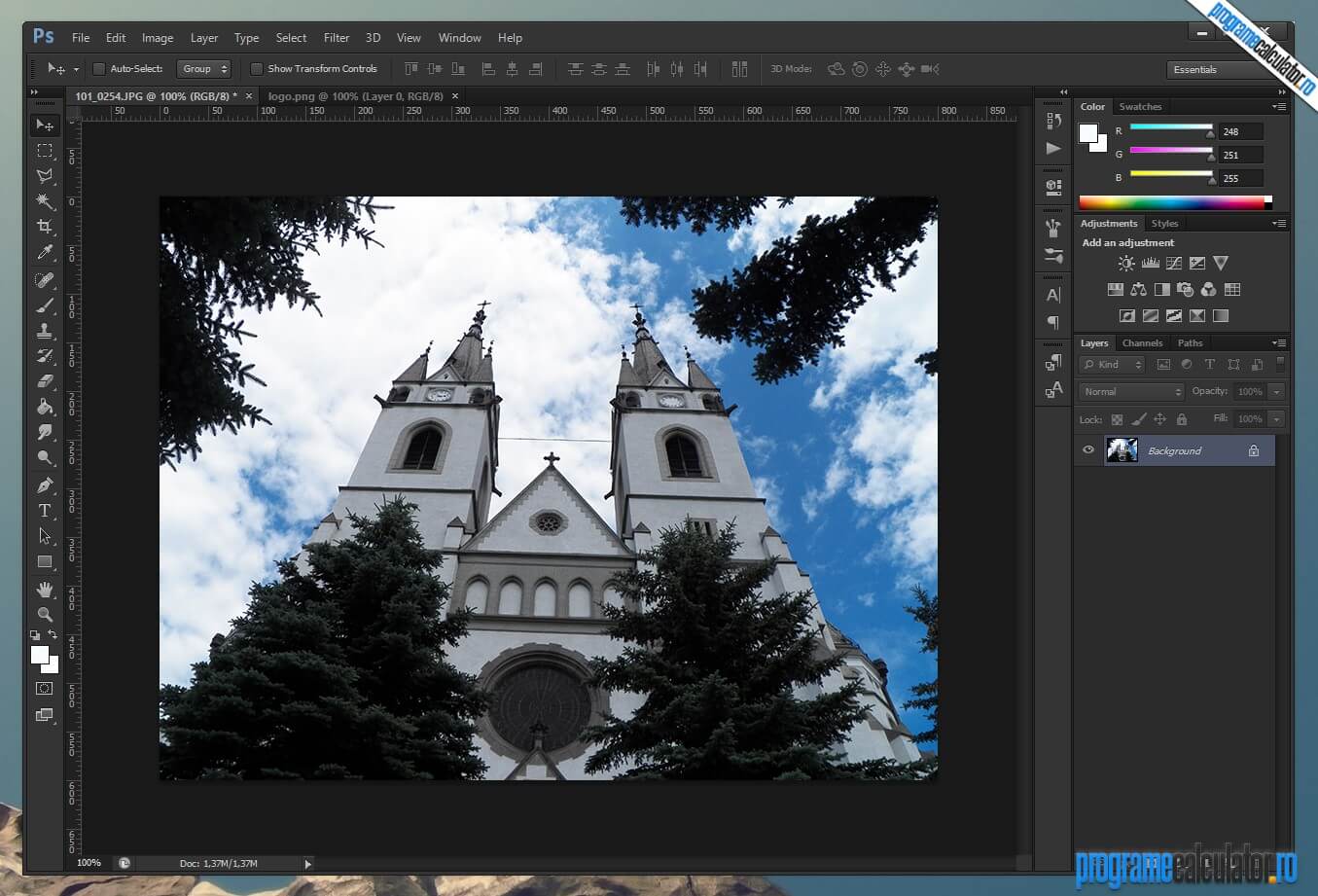This screenshot has height=896, width=1318.
Task: Switch to the Channels panel tab
Action: tap(1142, 343)
